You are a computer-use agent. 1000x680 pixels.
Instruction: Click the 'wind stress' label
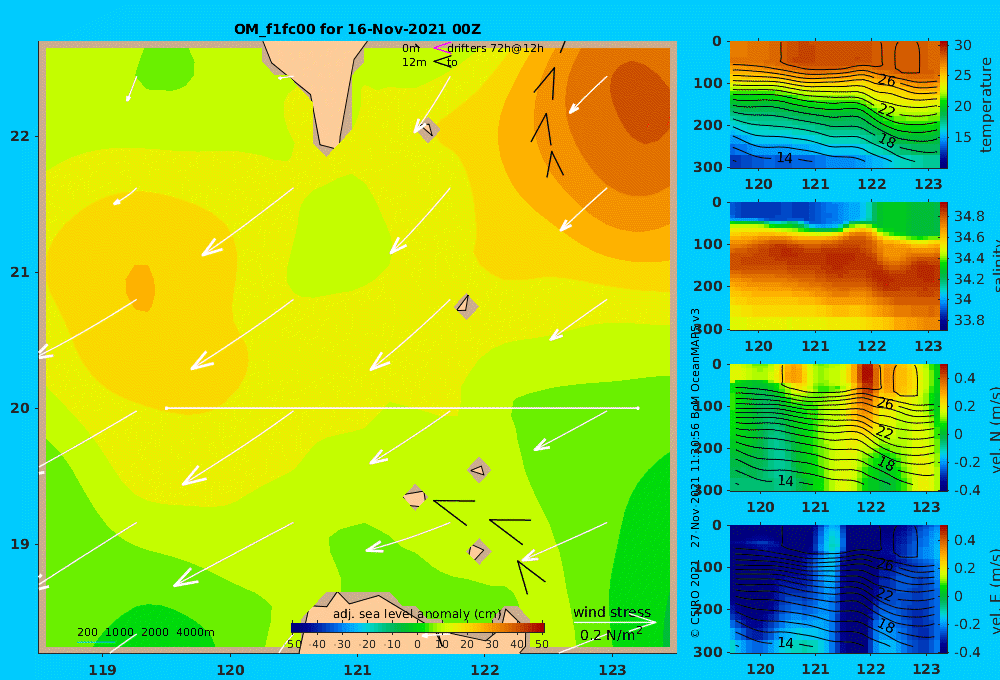pyautogui.click(x=612, y=612)
